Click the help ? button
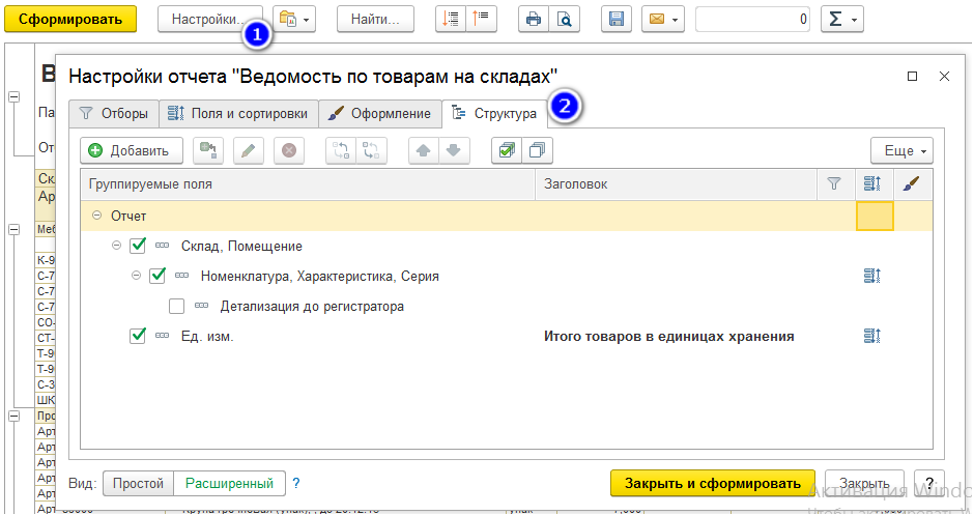The height and width of the screenshot is (514, 972). point(929,484)
